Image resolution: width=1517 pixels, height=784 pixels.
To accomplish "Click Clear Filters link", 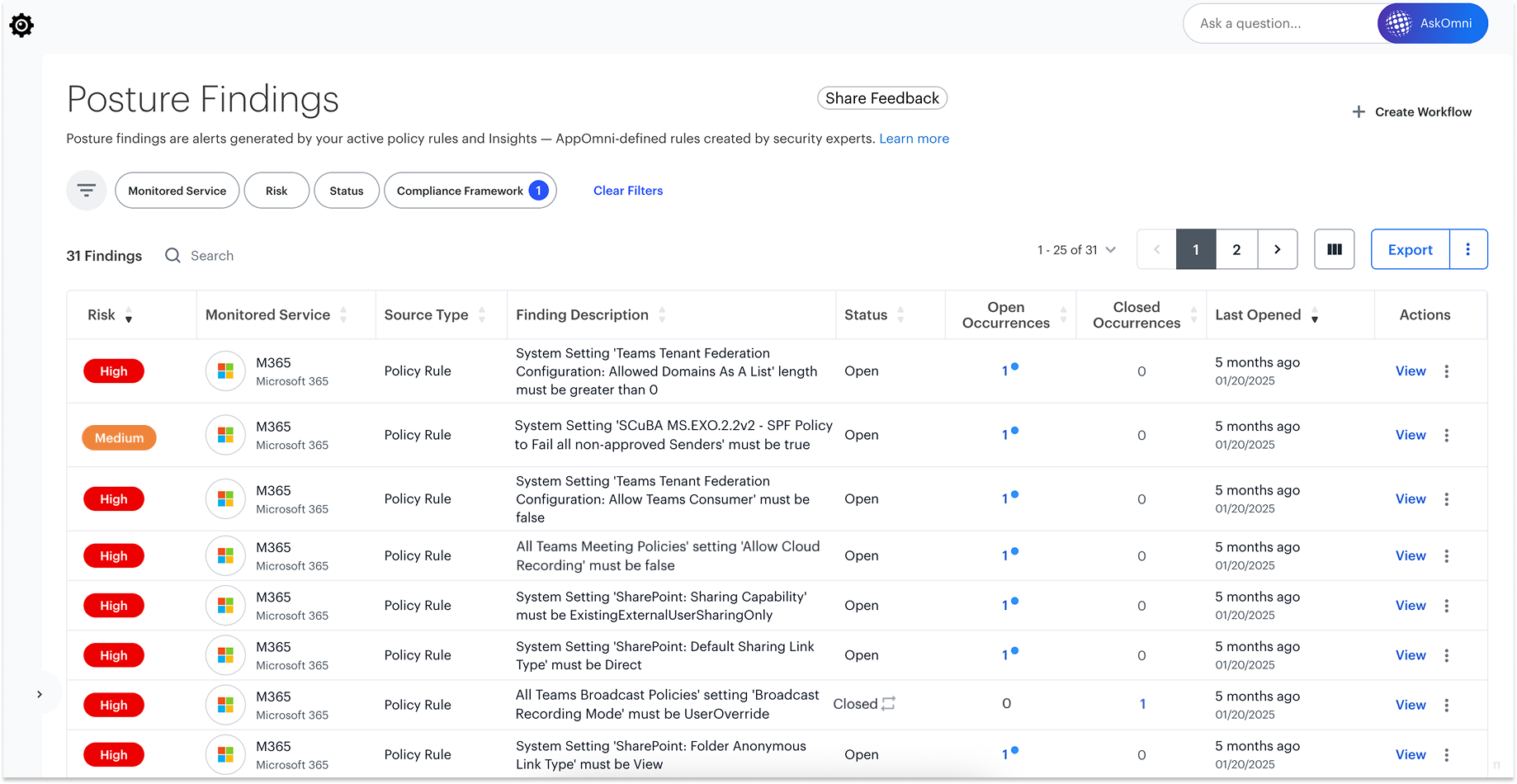I will pyautogui.click(x=628, y=191).
